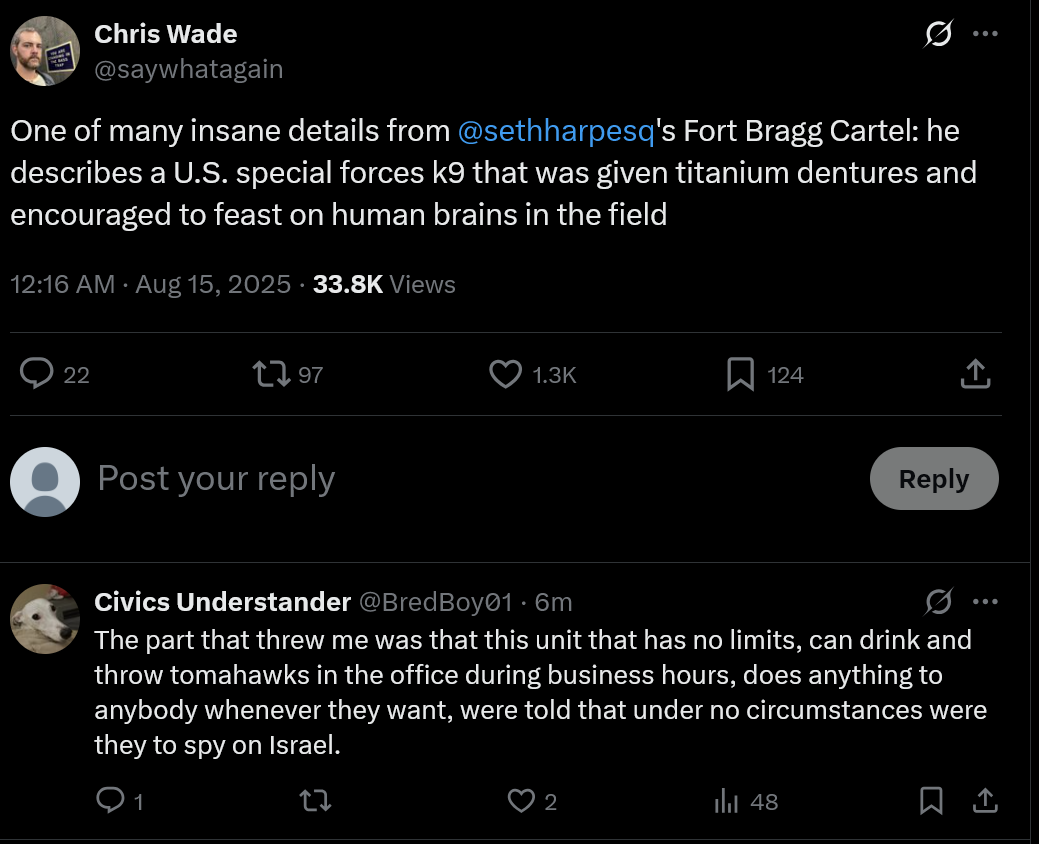Share the Civics Understander reply
The height and width of the screenshot is (844, 1039).
(x=984, y=800)
